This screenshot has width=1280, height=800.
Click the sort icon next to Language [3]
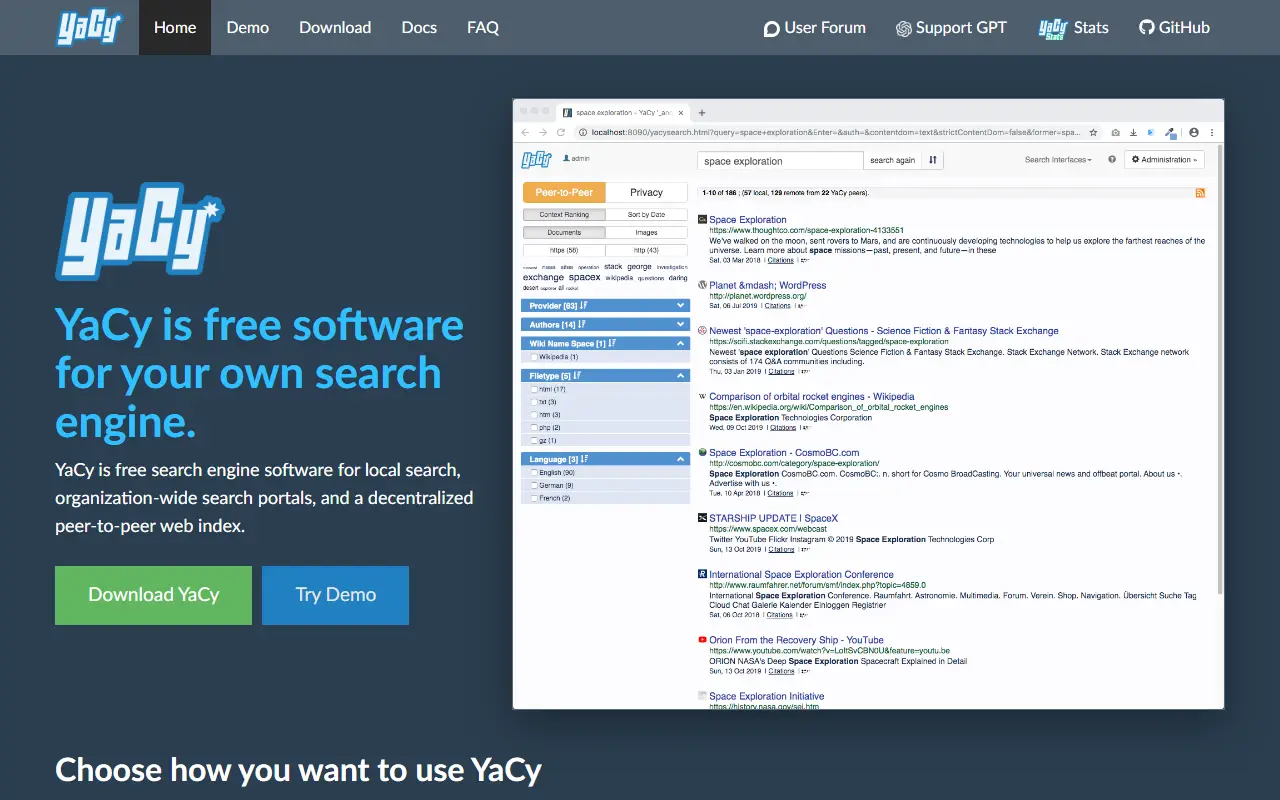tap(584, 459)
